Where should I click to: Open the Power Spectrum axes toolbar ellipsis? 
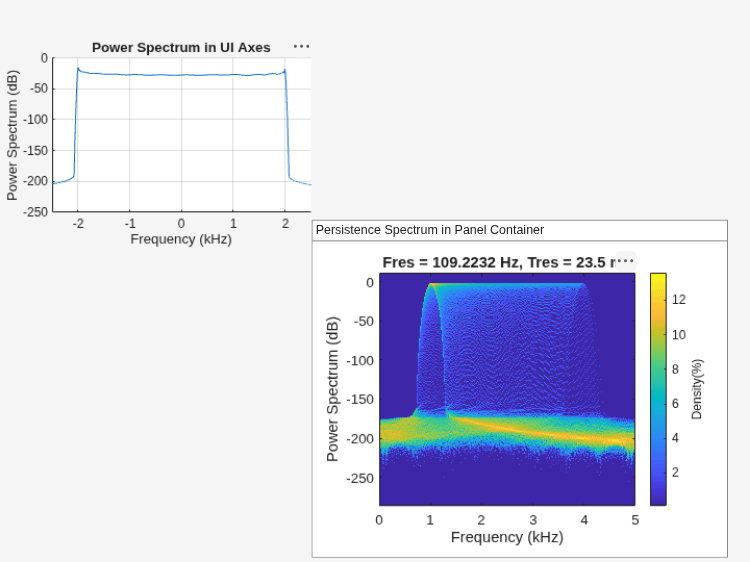[301, 46]
